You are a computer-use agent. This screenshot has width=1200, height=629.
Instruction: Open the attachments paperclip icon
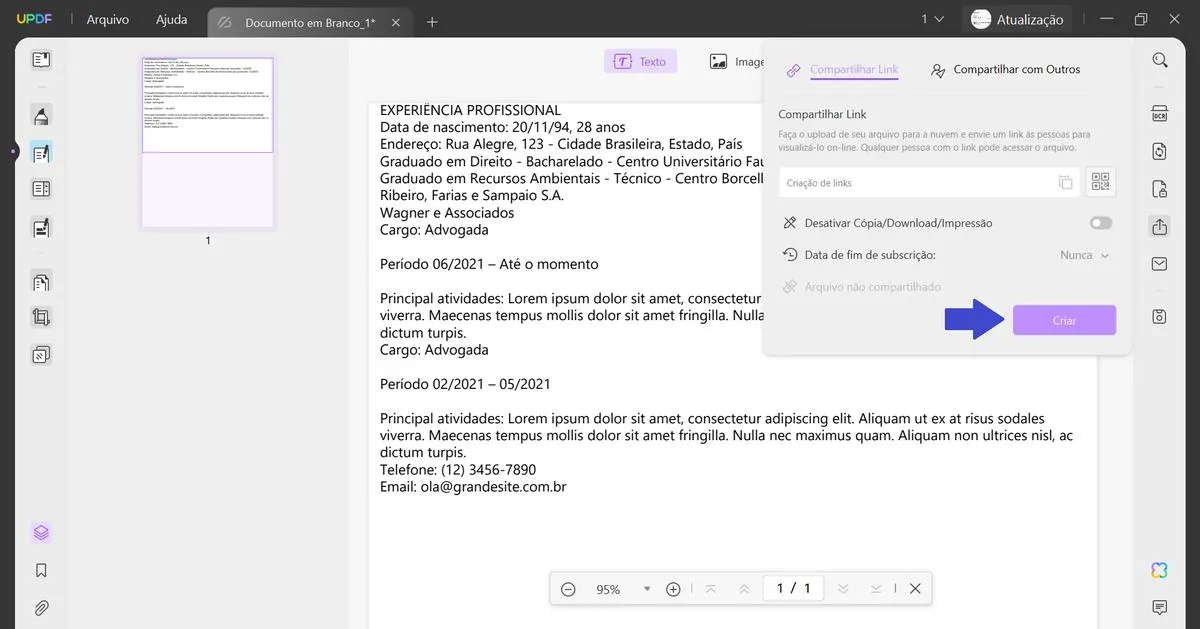(x=40, y=607)
